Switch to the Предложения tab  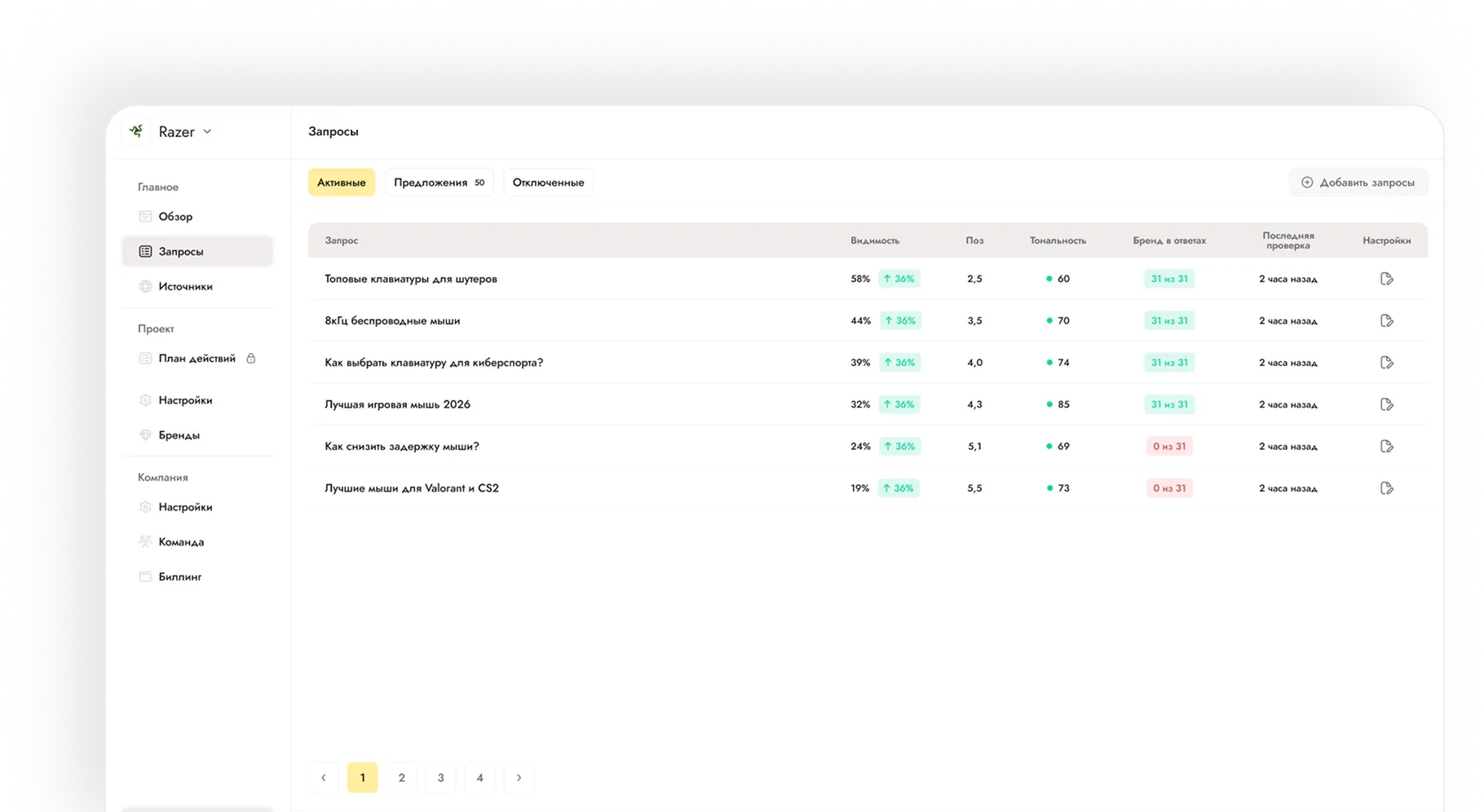[x=439, y=183]
